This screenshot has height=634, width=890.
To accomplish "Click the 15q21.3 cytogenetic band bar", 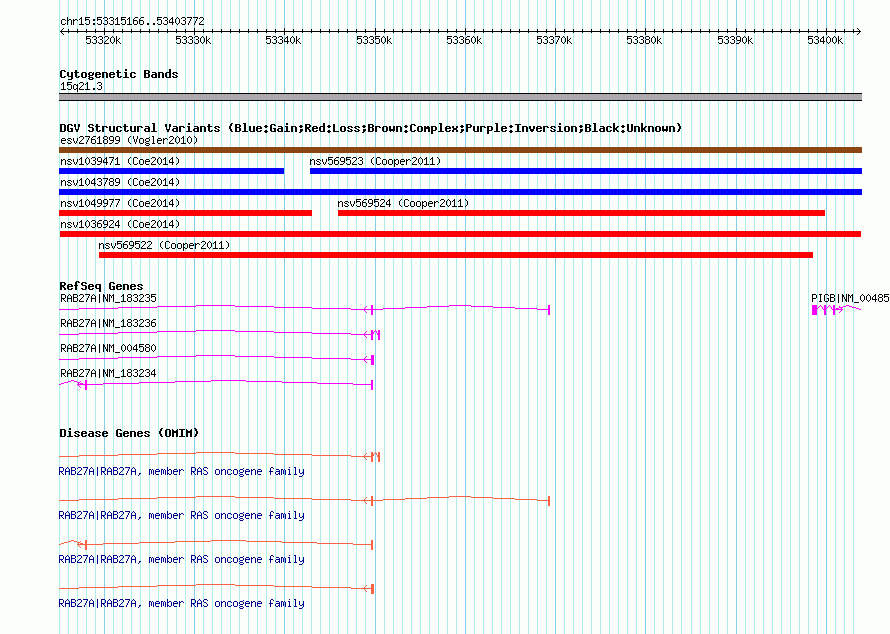I will click(460, 97).
